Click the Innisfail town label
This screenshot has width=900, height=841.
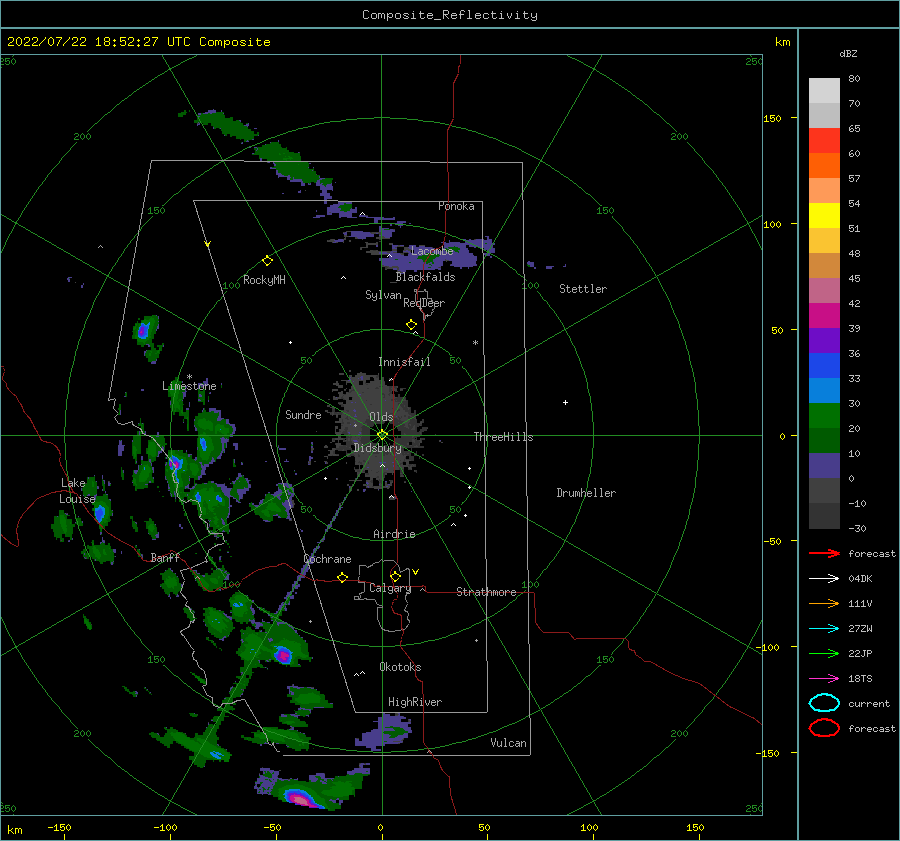[x=404, y=362]
